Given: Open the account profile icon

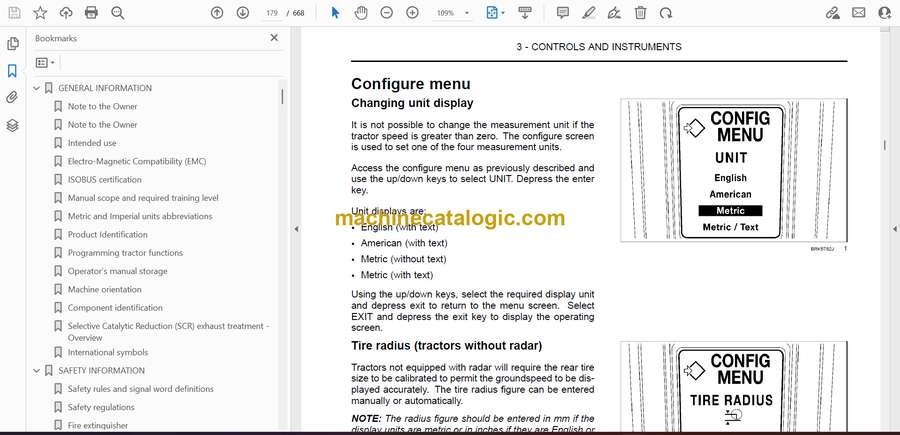Looking at the screenshot, I should tap(885, 13).
